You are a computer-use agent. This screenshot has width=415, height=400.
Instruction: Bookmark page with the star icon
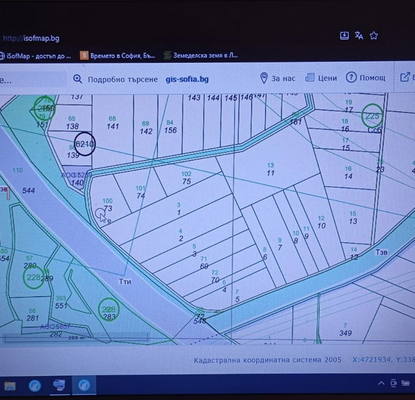pos(374,36)
